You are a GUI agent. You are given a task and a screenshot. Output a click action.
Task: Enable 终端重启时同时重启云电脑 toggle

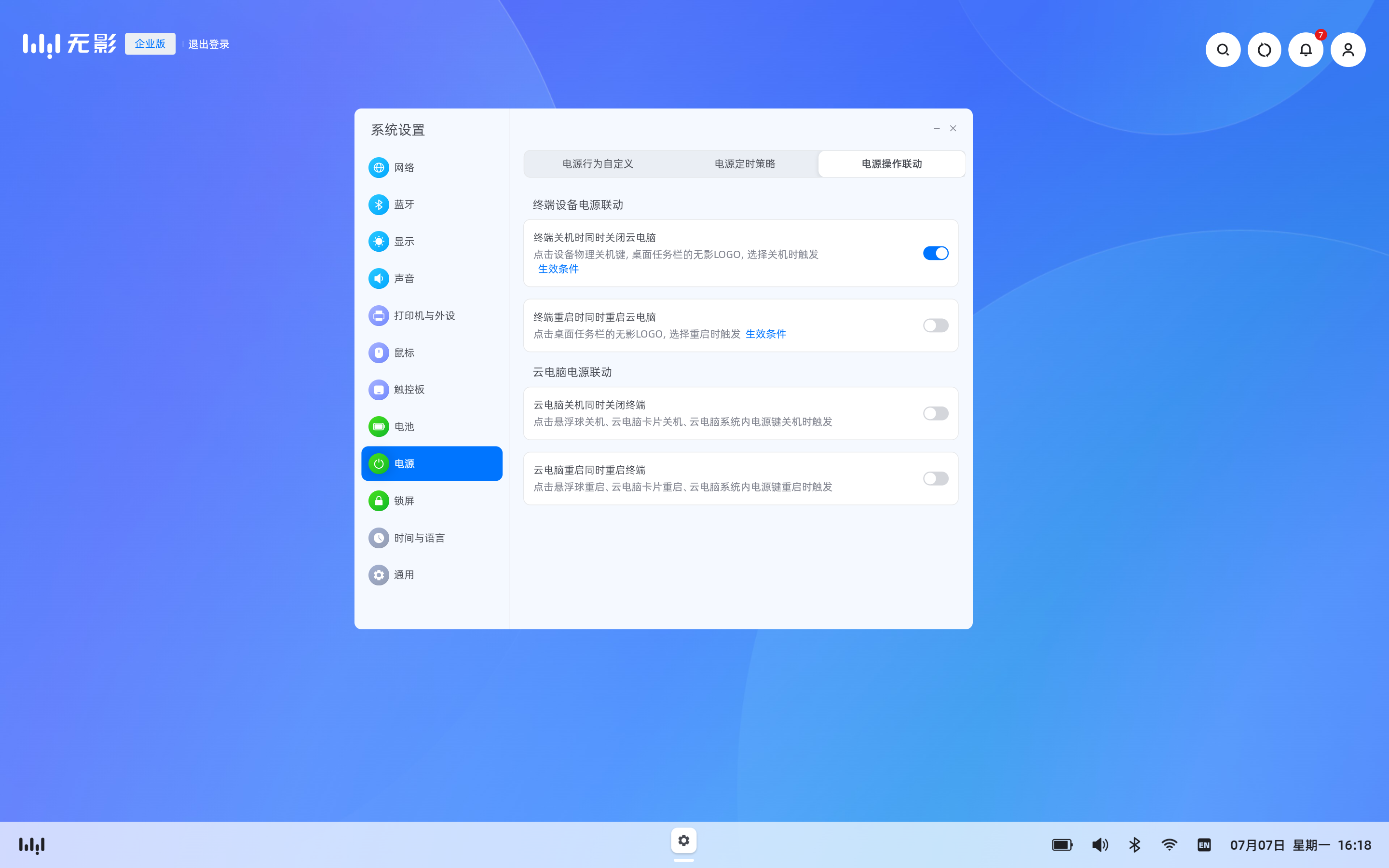point(935,325)
